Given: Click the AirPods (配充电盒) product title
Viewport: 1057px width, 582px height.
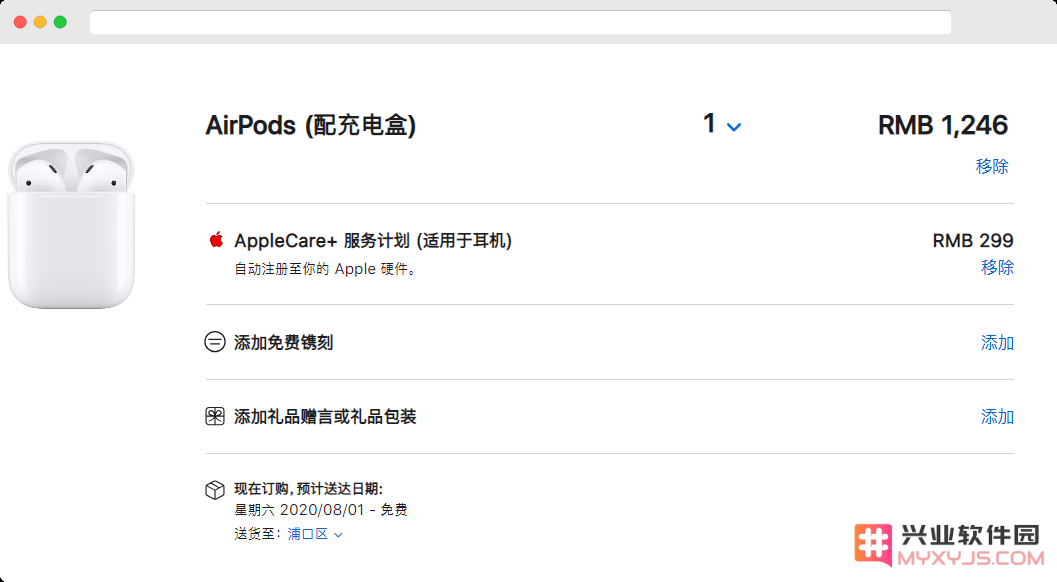Looking at the screenshot, I should 311,125.
